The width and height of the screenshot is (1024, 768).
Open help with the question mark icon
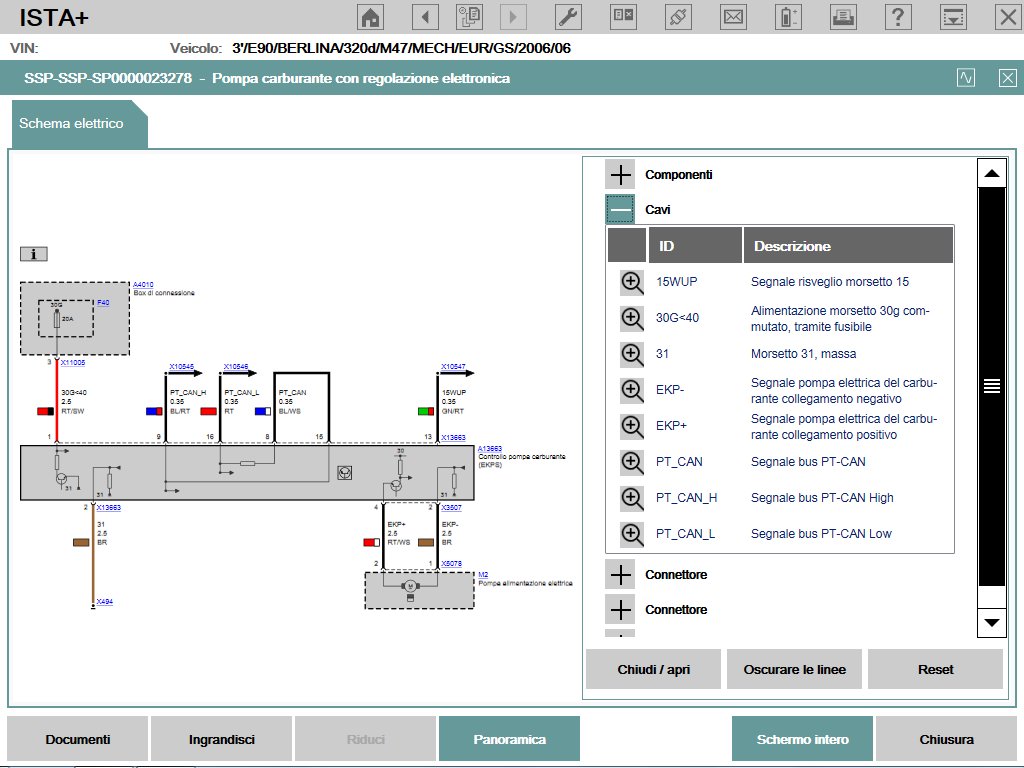pos(899,16)
